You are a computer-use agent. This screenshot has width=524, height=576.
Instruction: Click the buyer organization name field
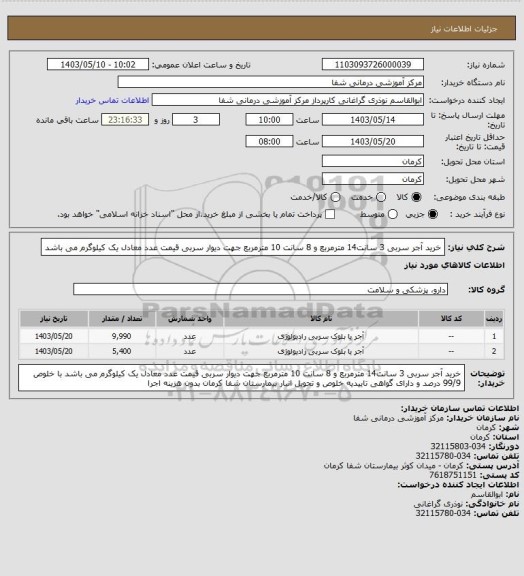tap(270, 82)
